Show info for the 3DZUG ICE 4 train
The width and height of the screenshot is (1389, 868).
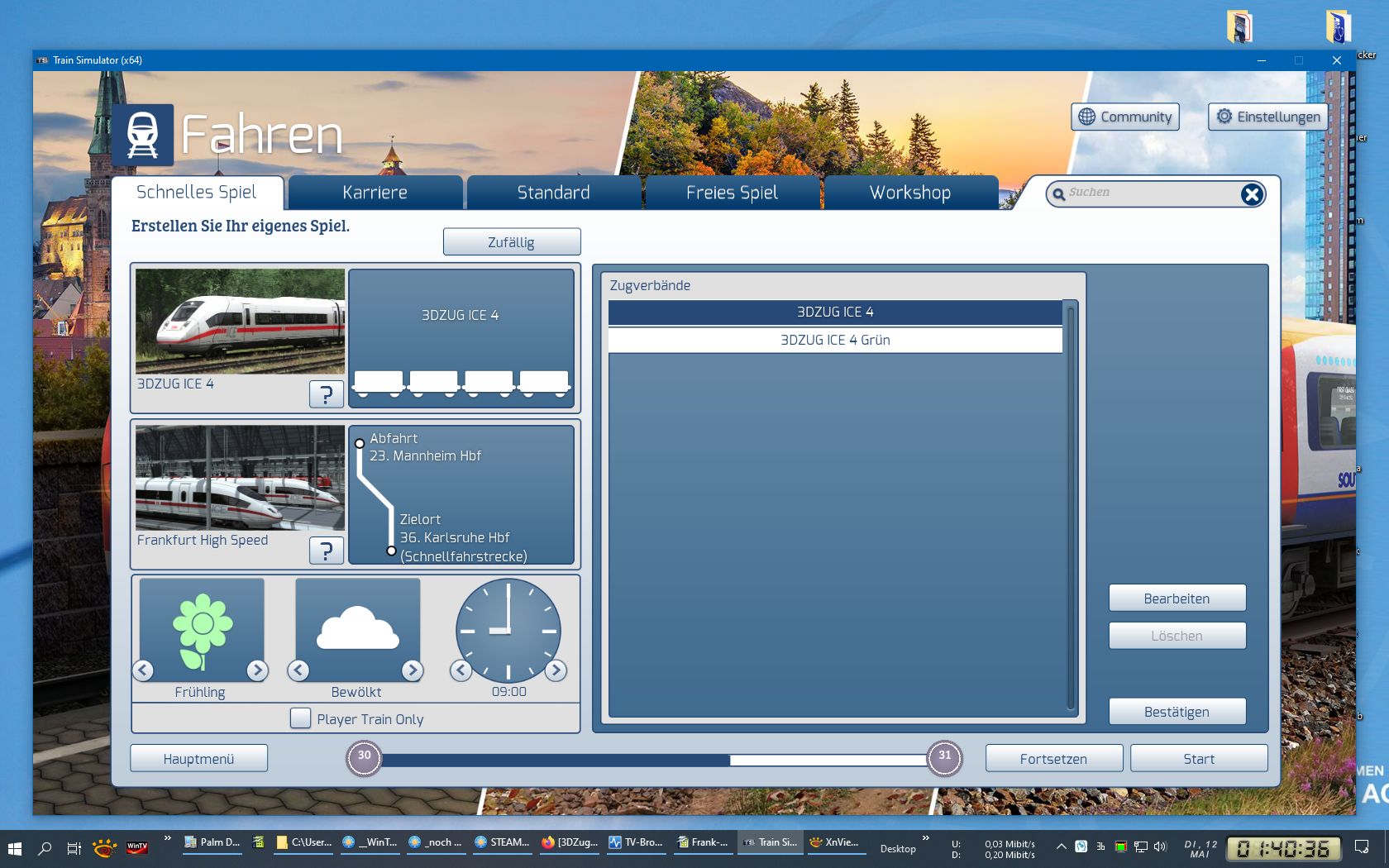click(x=327, y=394)
